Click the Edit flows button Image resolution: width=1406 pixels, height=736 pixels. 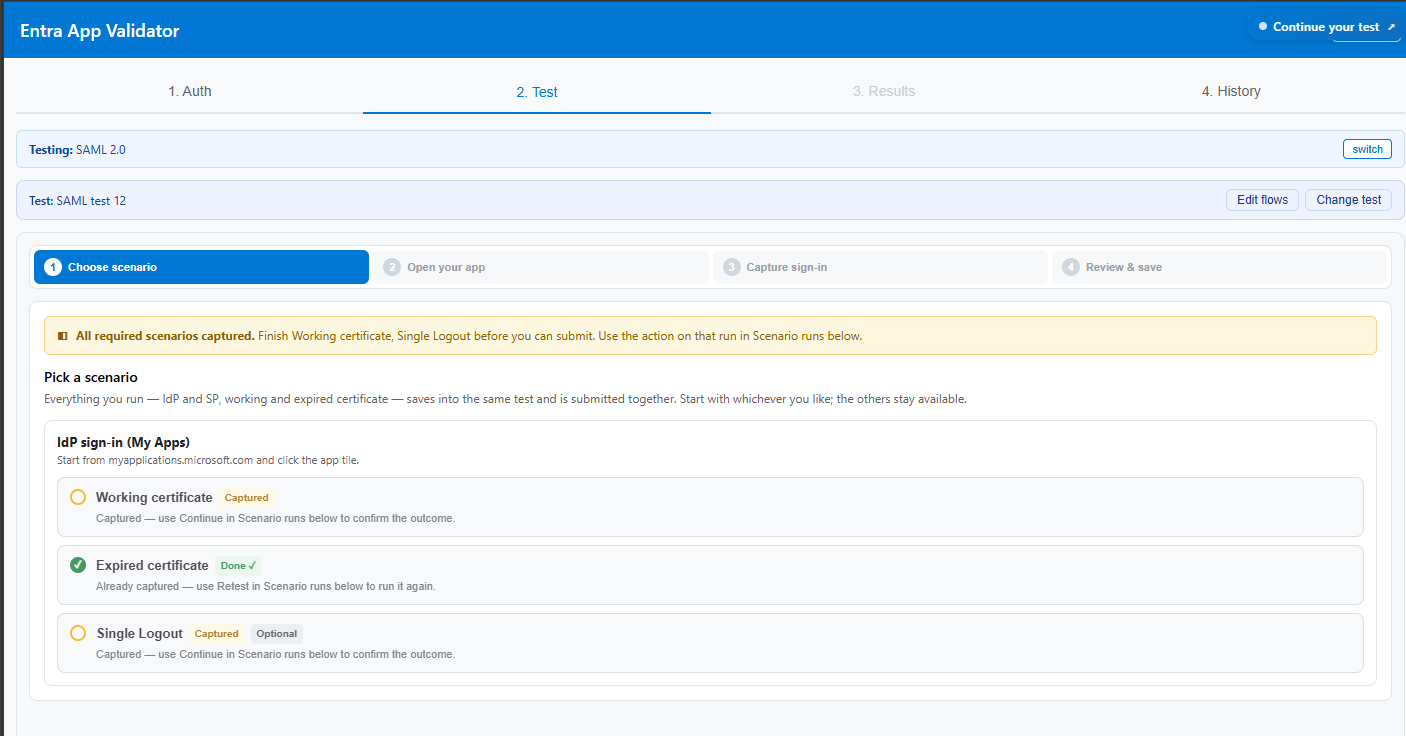point(1262,200)
